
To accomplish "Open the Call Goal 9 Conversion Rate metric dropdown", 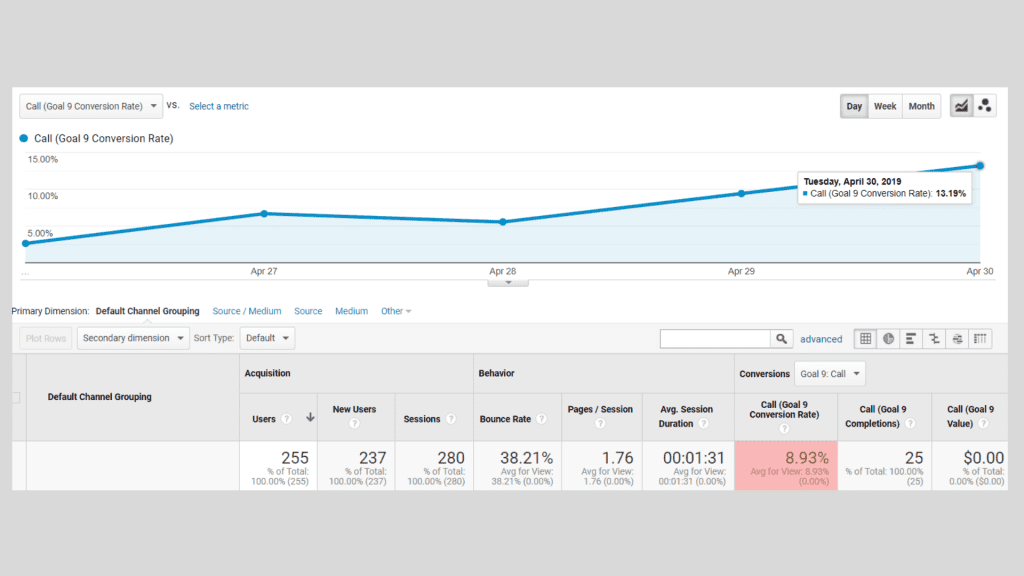I will coord(90,106).
